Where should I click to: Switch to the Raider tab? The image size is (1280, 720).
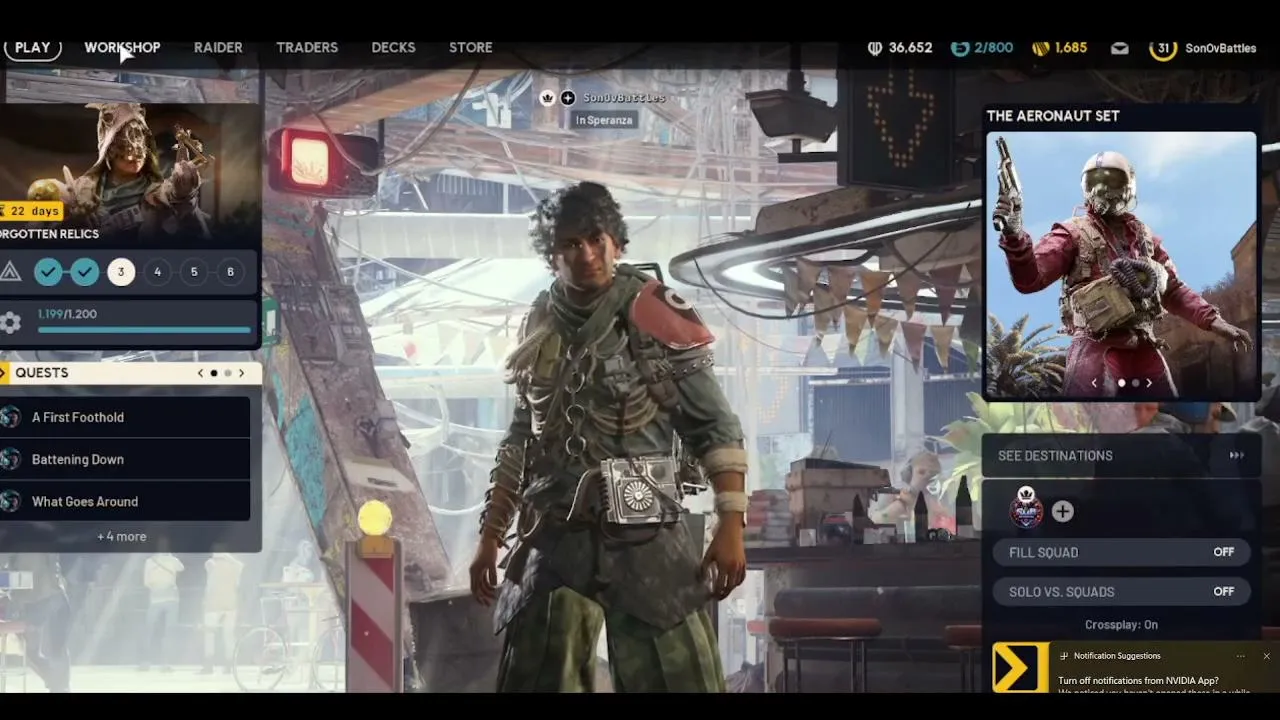point(218,47)
